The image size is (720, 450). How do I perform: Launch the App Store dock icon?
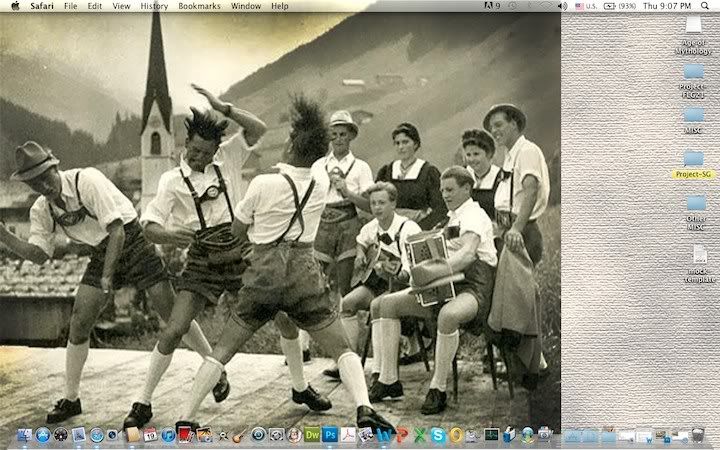43,434
